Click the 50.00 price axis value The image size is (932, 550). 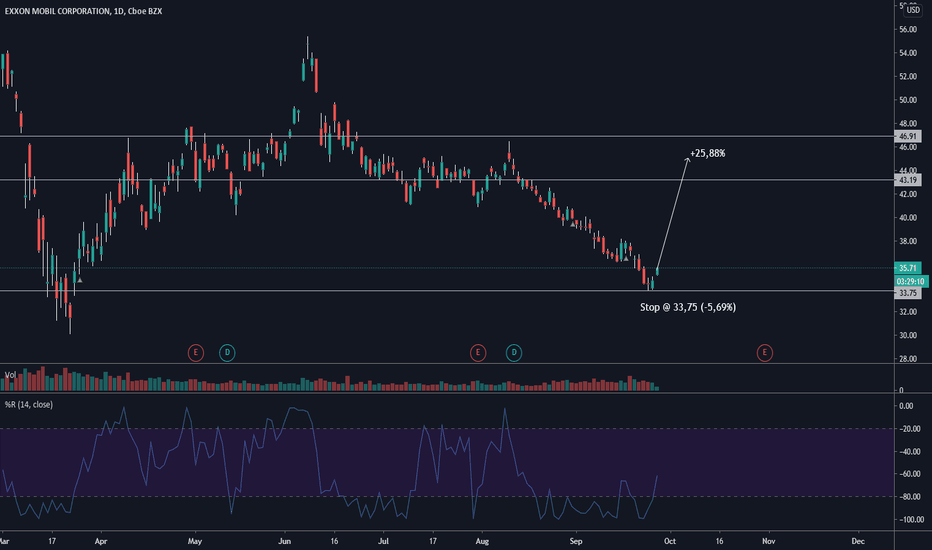pos(908,100)
